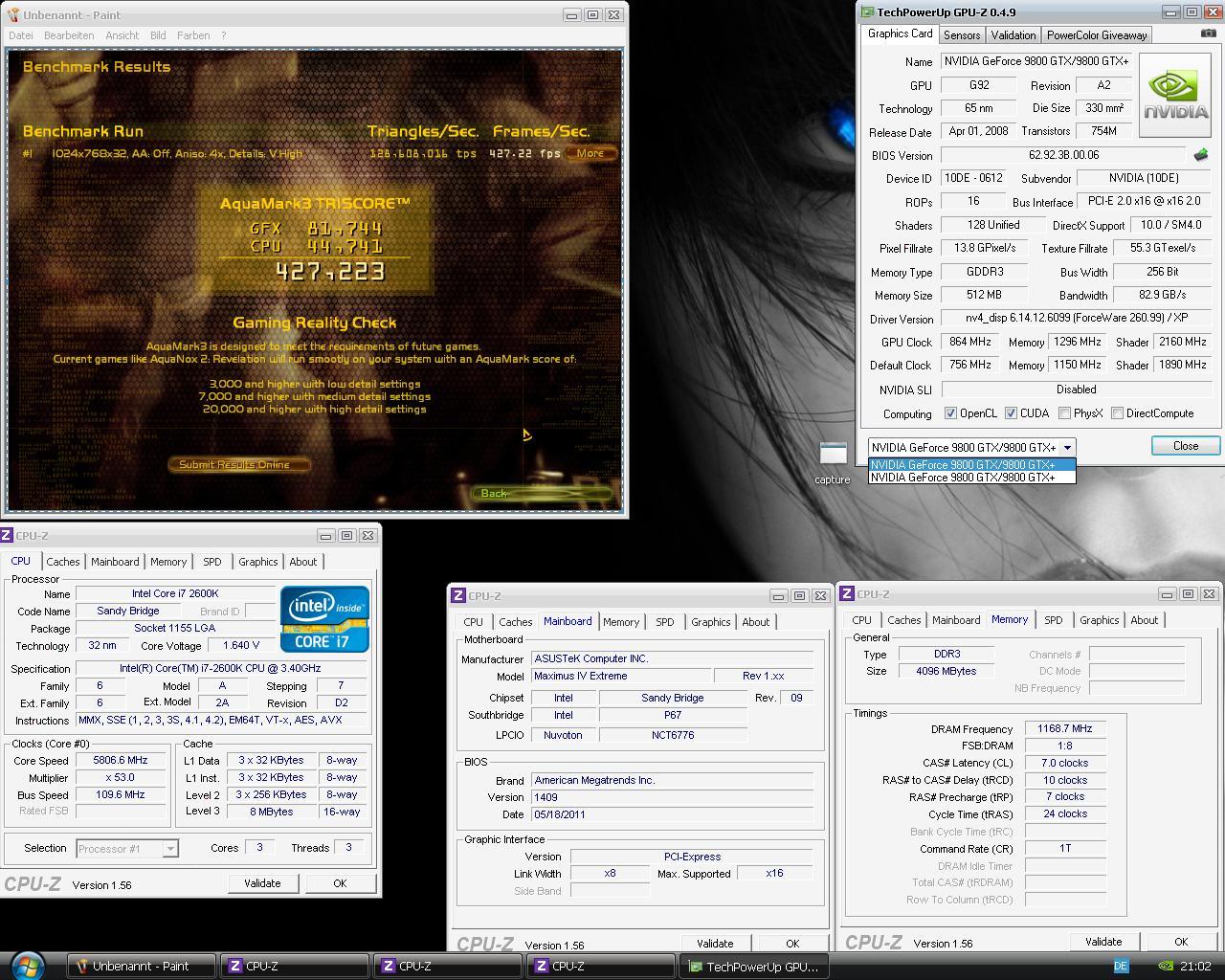Open Memory tab in CPU-Z Mainboard window
1225x980 pixels.
point(621,622)
